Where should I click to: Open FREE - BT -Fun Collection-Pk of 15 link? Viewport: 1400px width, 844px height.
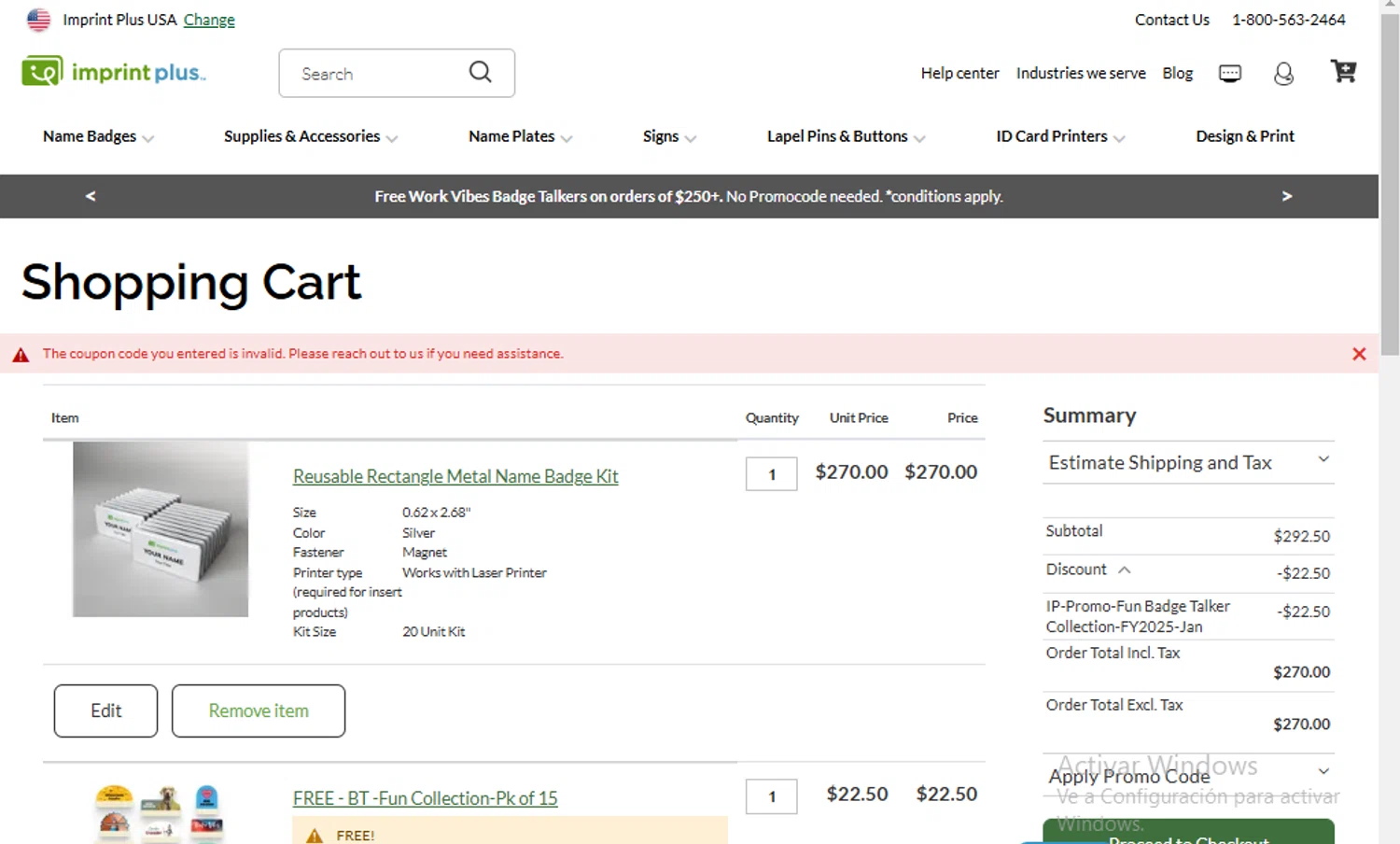click(425, 798)
